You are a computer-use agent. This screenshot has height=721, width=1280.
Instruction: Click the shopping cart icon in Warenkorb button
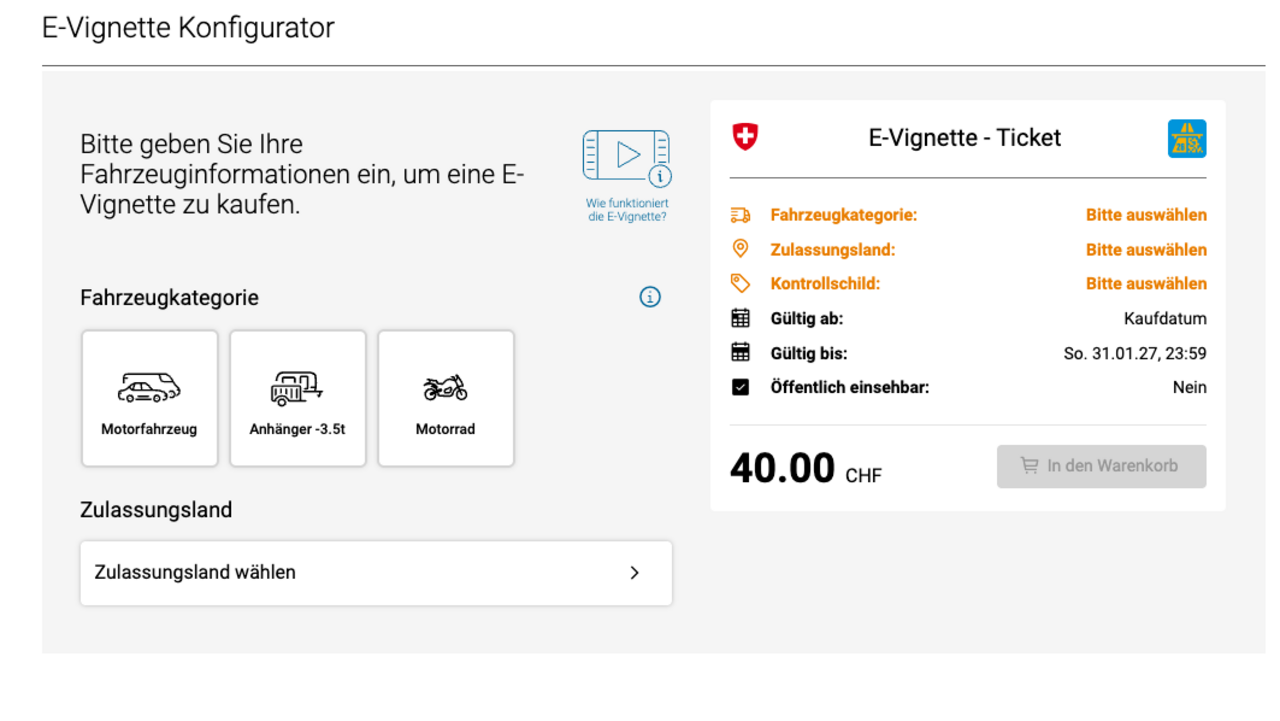[x=1030, y=466]
